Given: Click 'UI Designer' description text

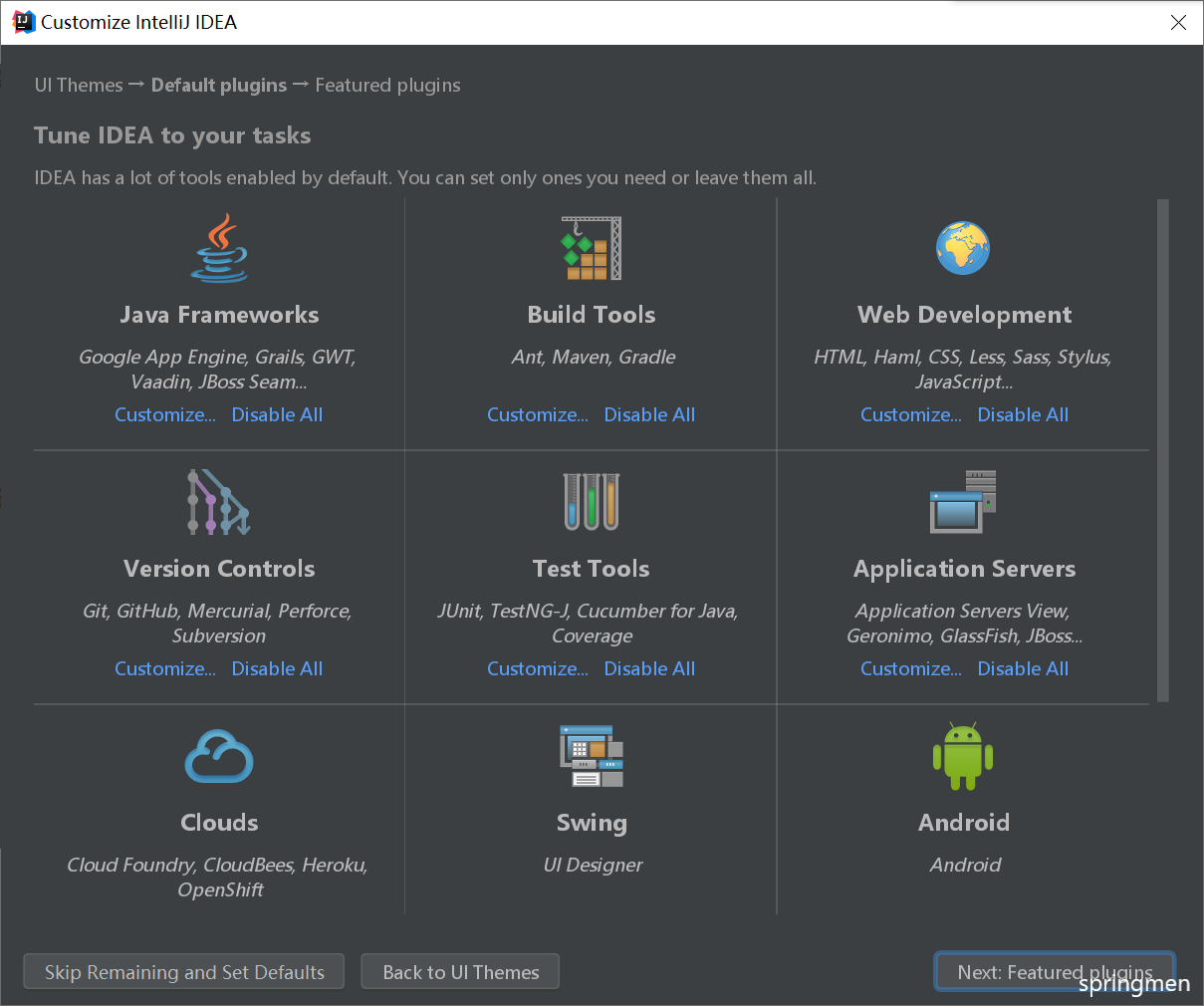Looking at the screenshot, I should click(593, 865).
